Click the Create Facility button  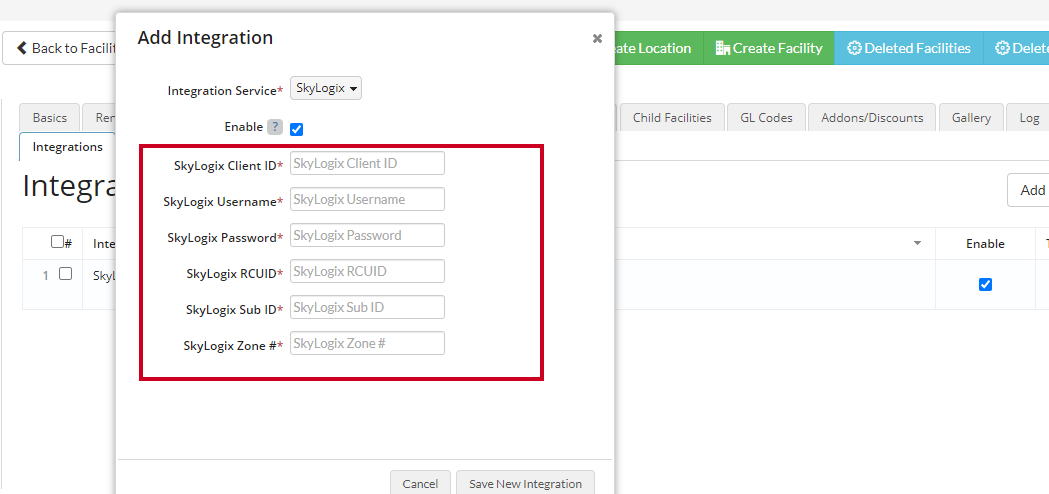769,48
